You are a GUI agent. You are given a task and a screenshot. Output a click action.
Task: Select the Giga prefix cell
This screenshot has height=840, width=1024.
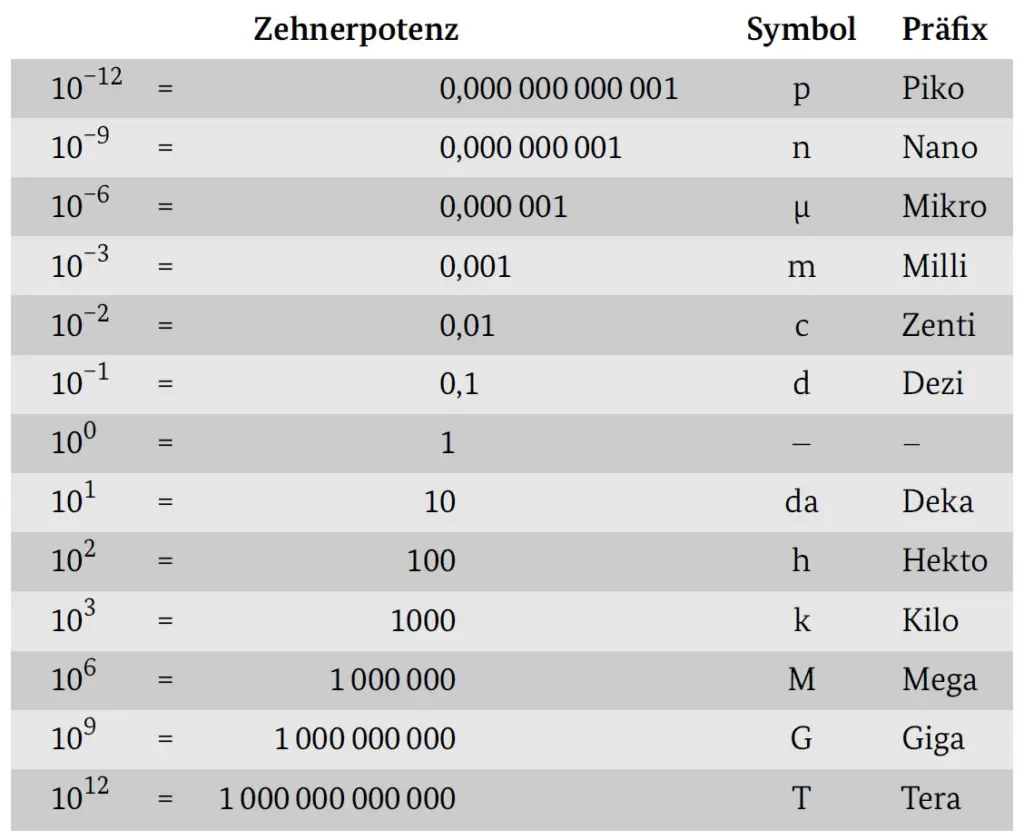933,739
